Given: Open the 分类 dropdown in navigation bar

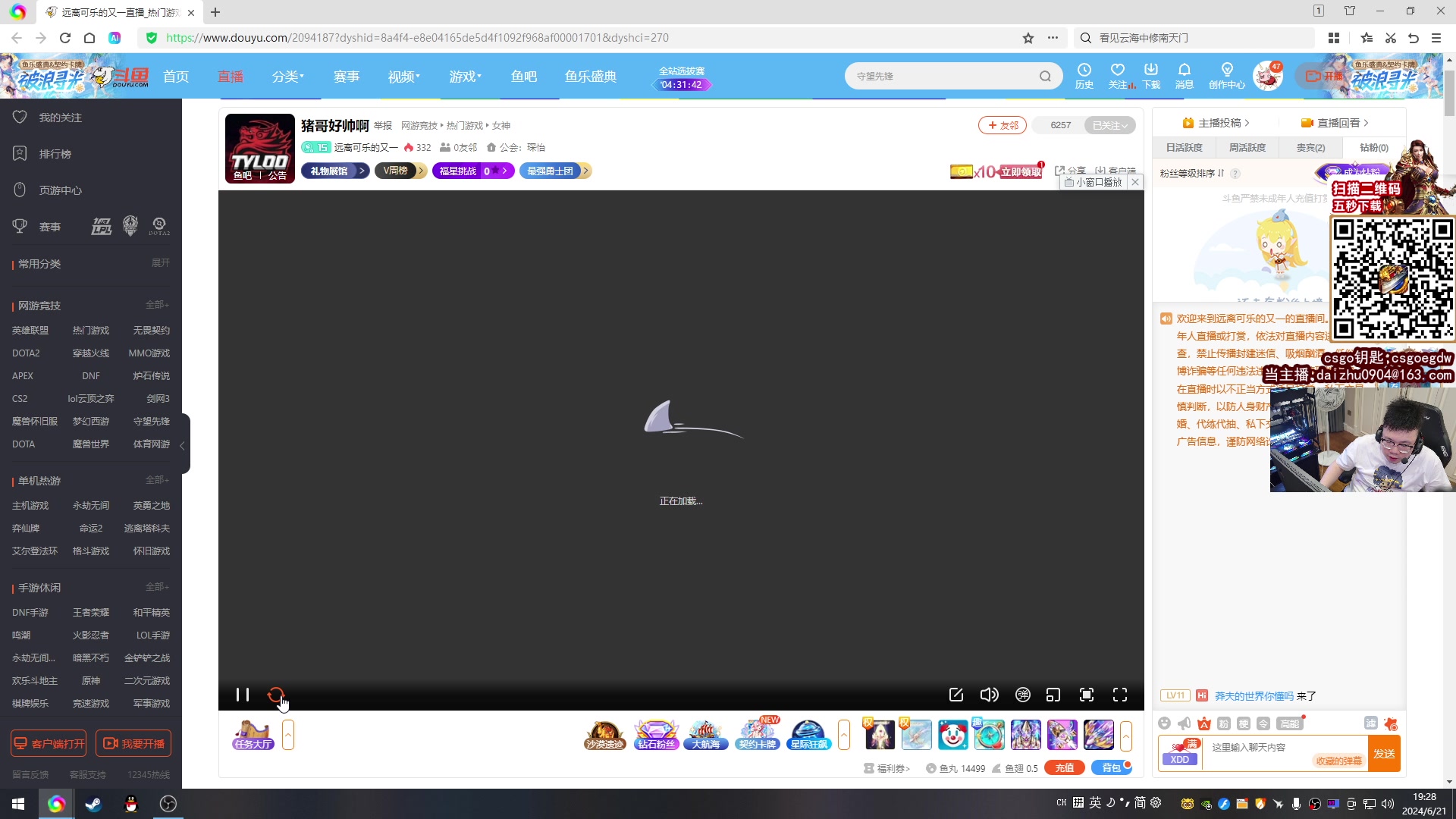Looking at the screenshot, I should 287,77.
